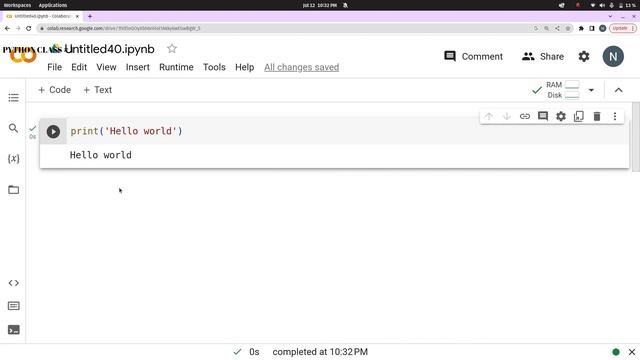Open the Tools menu

[214, 67]
